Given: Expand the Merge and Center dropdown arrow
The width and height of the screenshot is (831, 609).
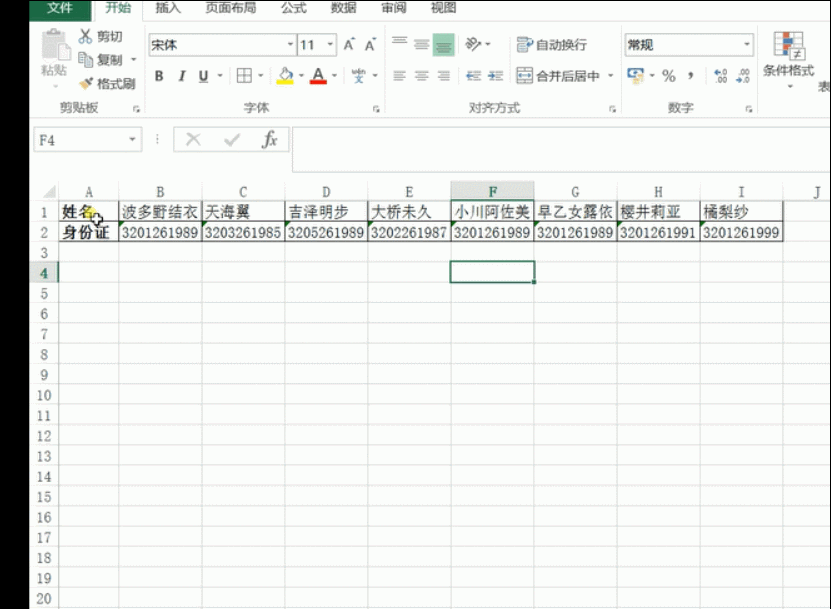Looking at the screenshot, I should pos(611,76).
